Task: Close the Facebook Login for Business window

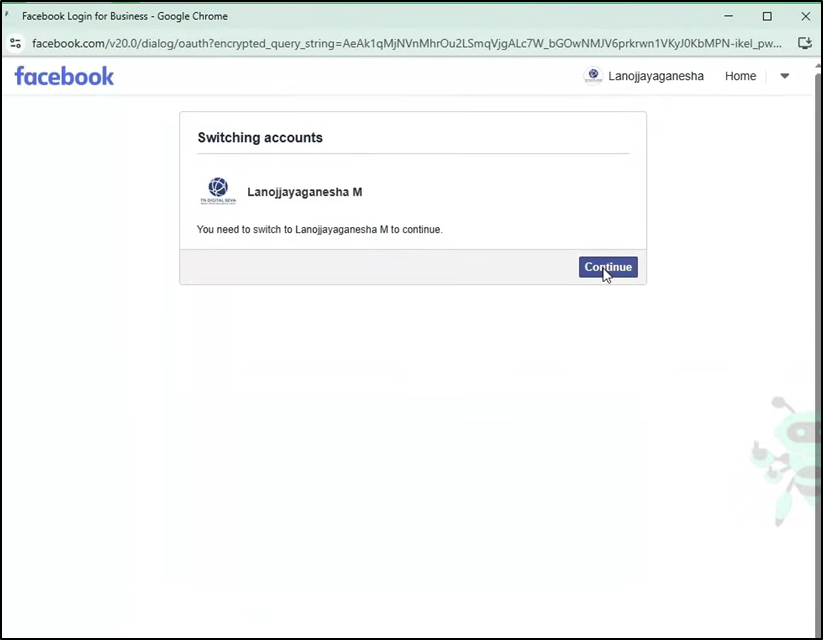Action: [806, 16]
